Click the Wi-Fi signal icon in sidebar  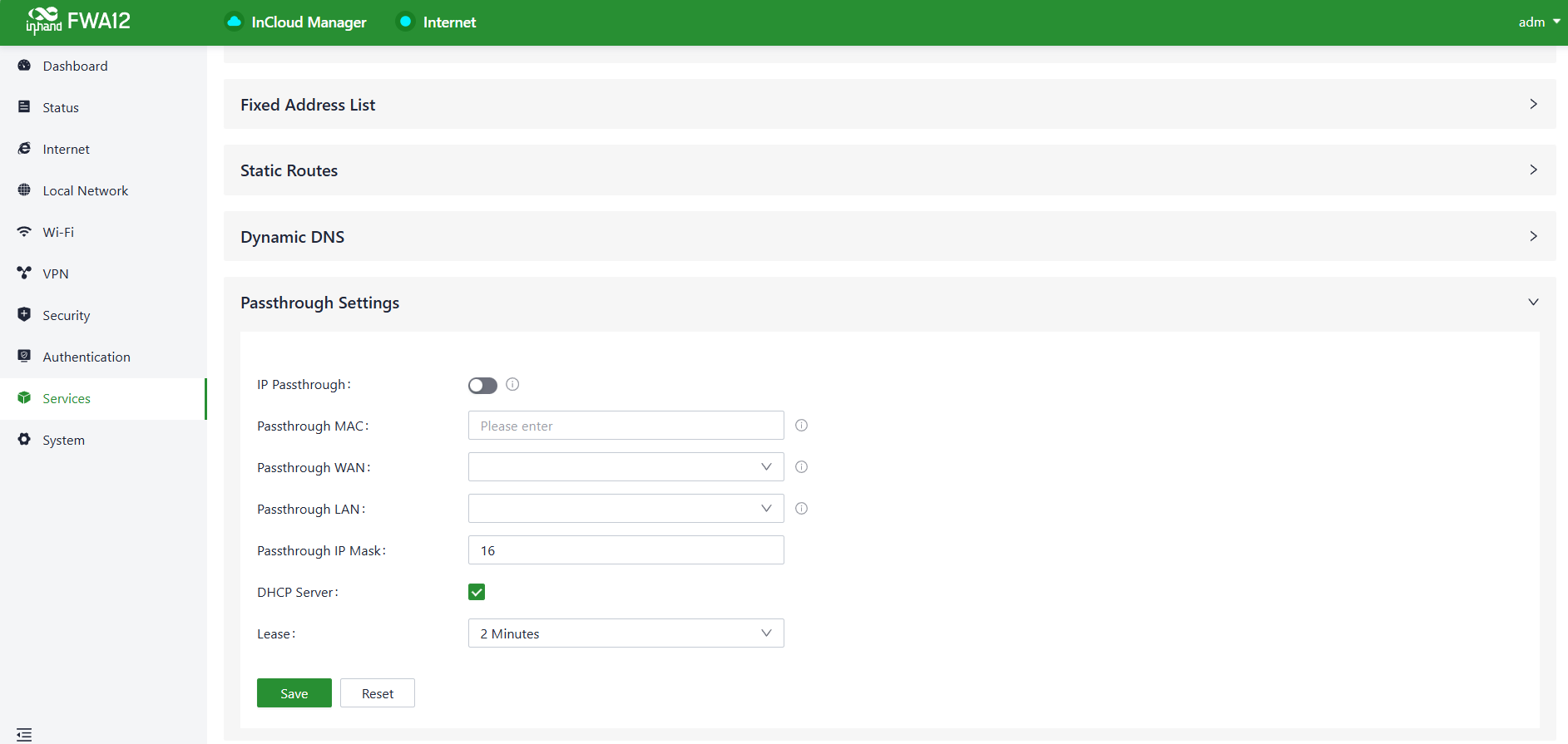point(24,232)
